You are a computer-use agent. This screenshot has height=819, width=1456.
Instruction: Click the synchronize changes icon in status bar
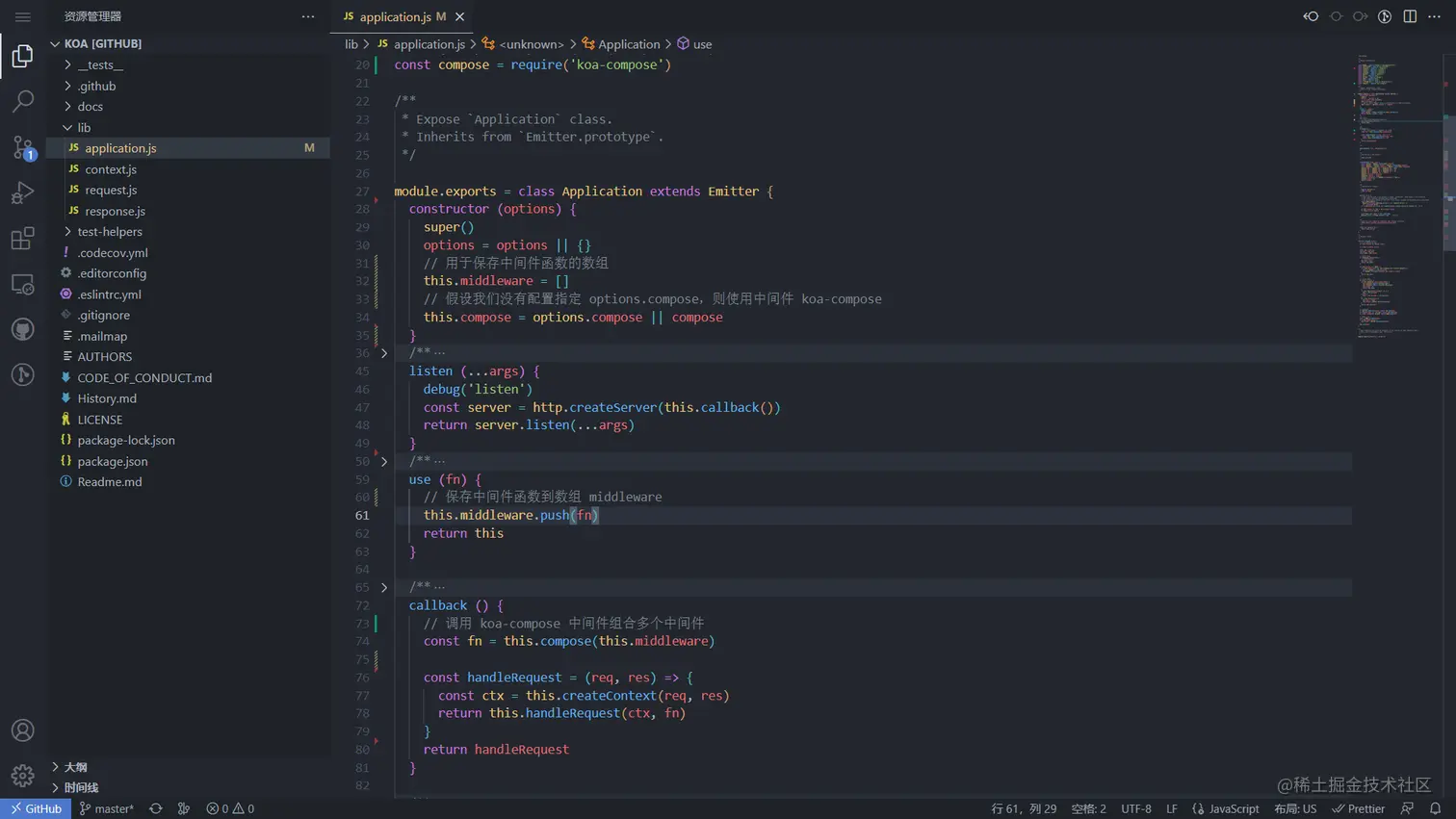click(x=156, y=808)
